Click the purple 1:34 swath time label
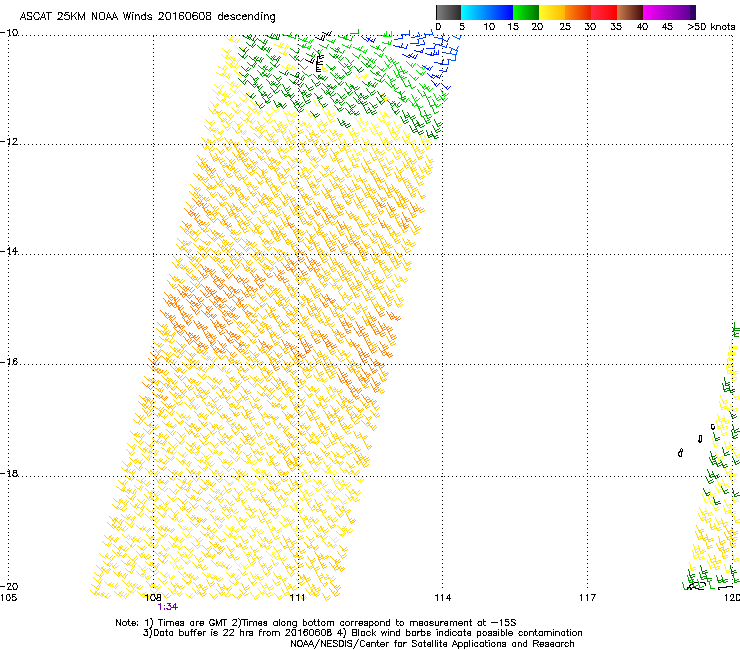Screen dimensions: 740x650 coord(168,607)
